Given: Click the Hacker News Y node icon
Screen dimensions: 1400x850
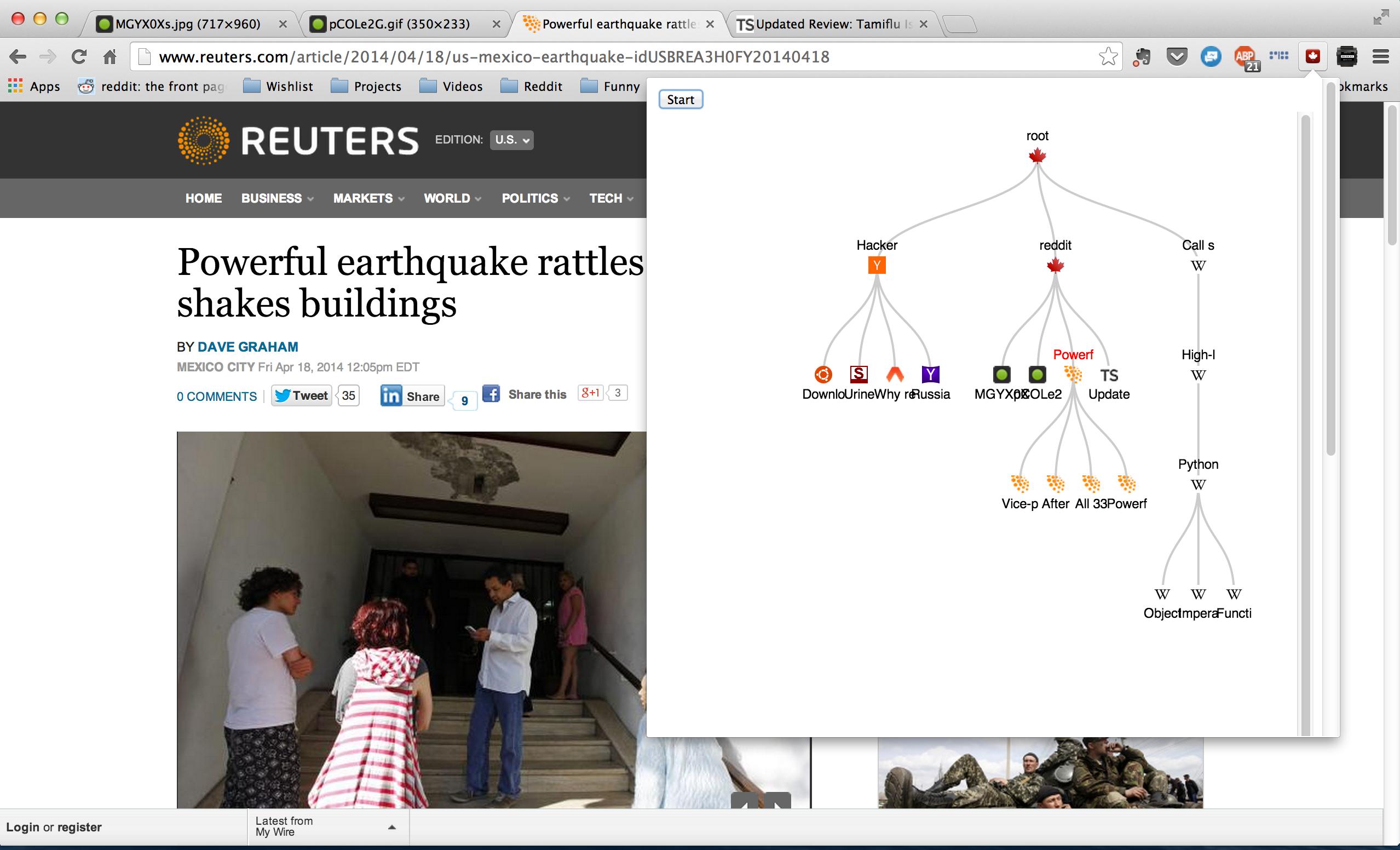Looking at the screenshot, I should click(x=877, y=265).
